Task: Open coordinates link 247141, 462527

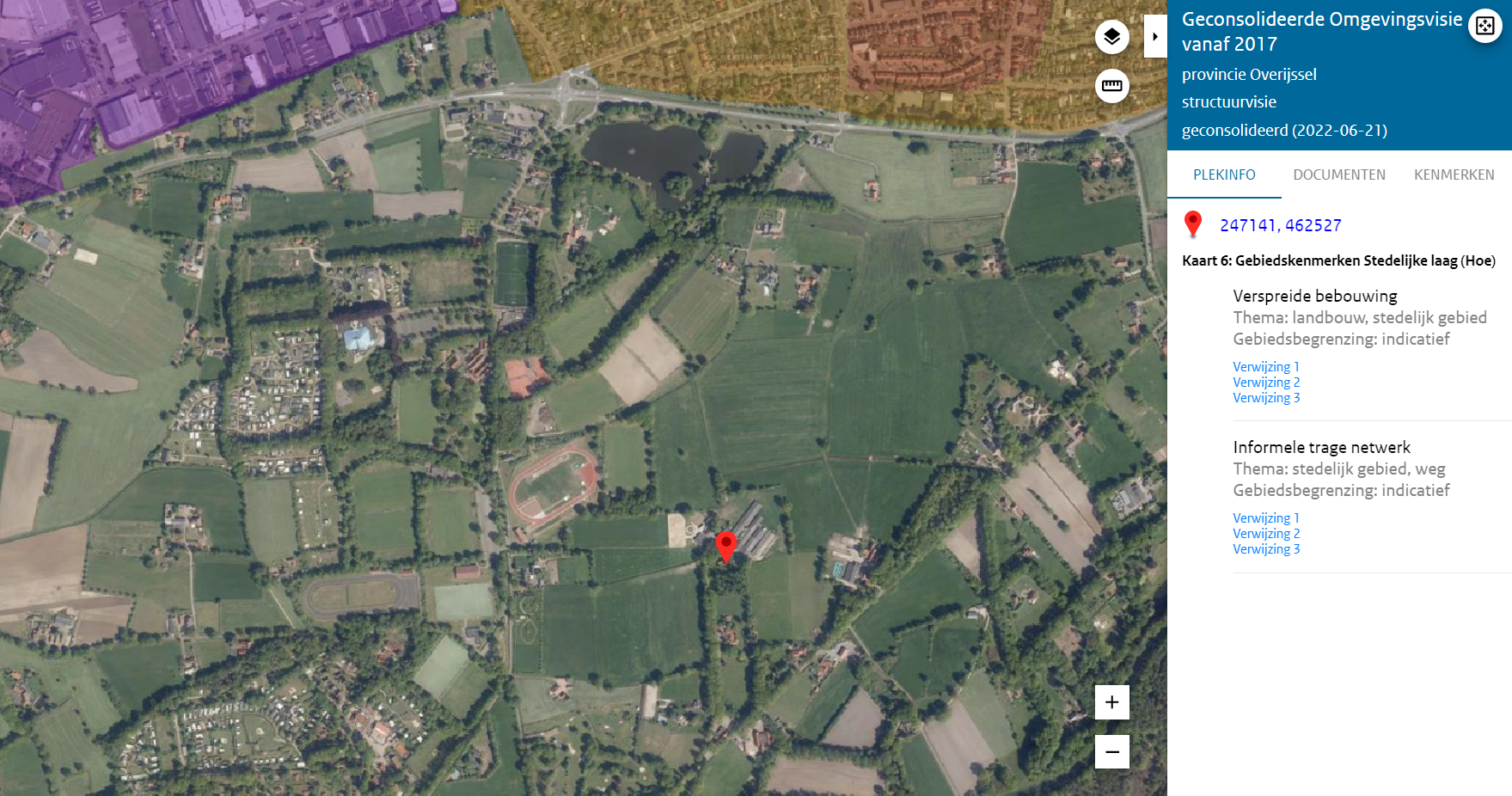Action: click(x=1280, y=225)
